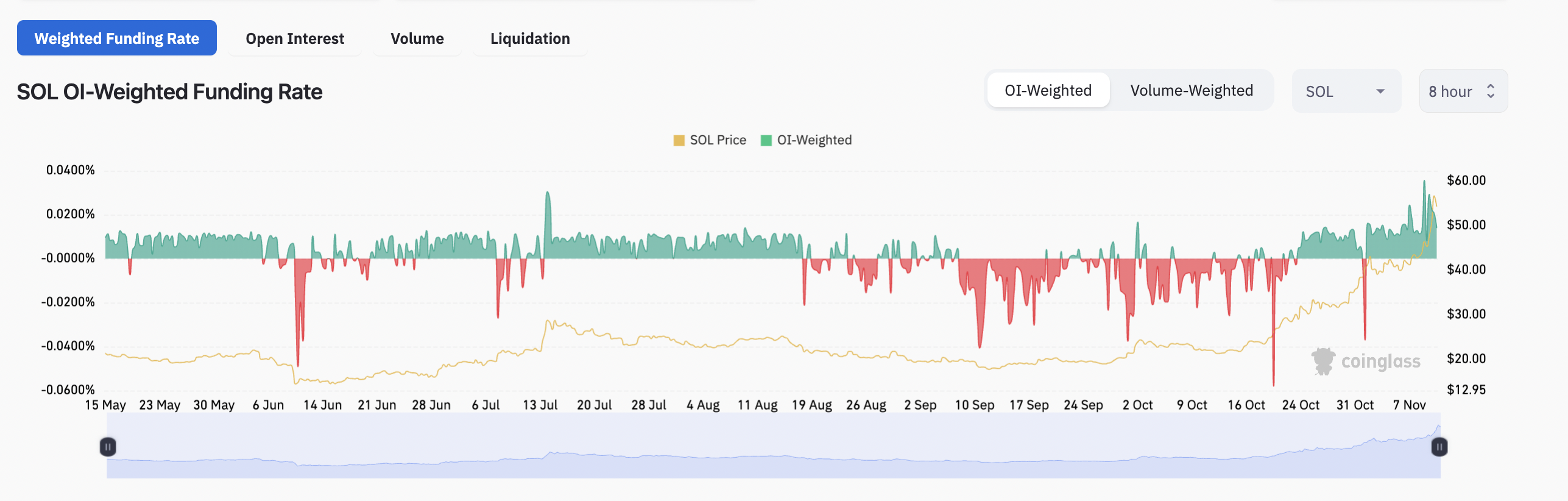Screen dimensions: 1568x501
Task: Open the Volume tab
Action: click(x=417, y=38)
